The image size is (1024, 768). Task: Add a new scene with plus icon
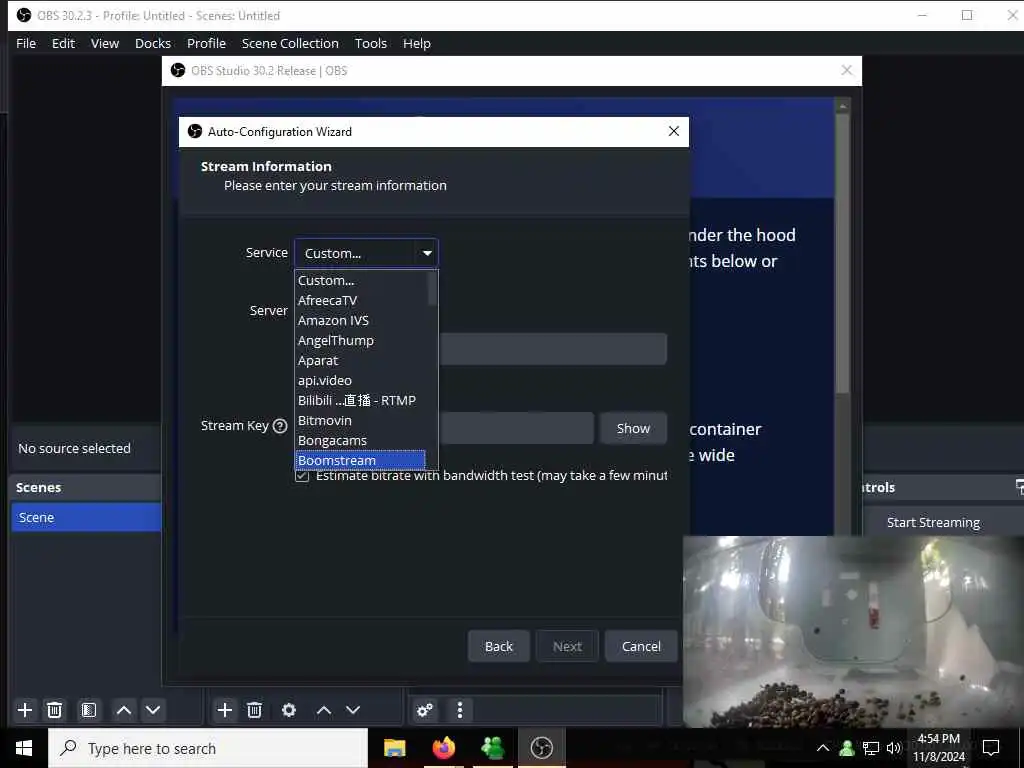tap(25, 710)
